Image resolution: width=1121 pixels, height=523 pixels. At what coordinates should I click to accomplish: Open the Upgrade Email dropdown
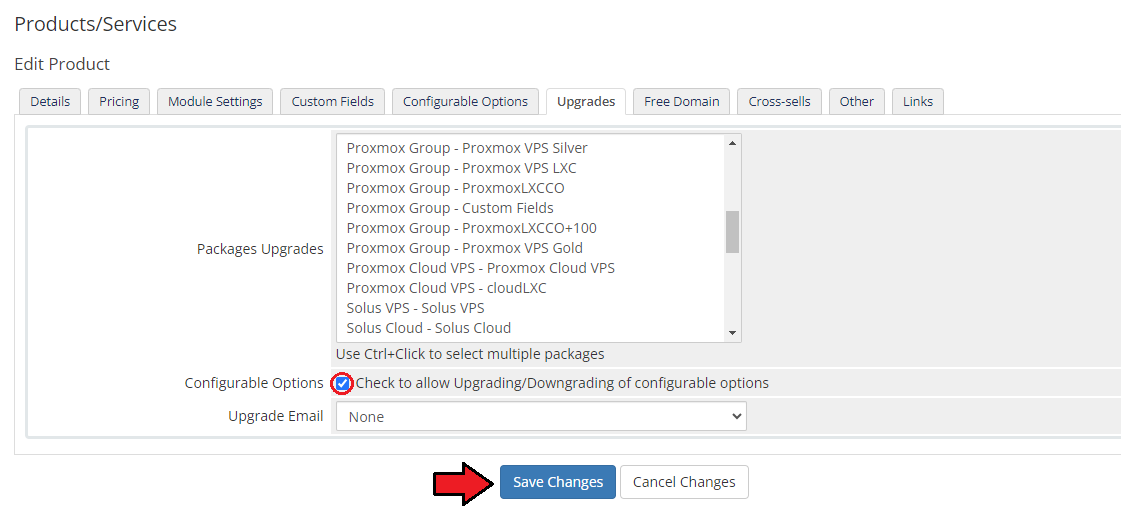coord(541,417)
